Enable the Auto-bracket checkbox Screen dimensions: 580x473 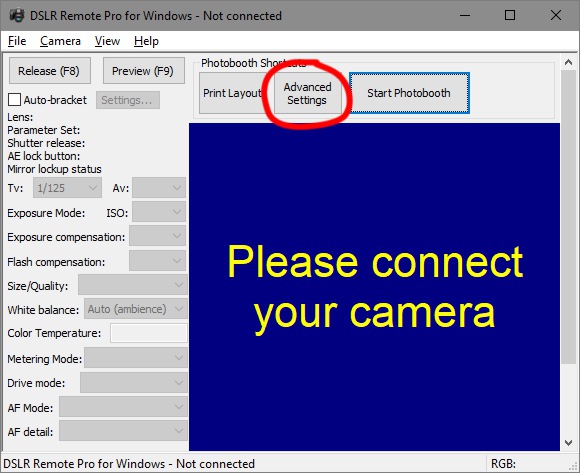tap(14, 100)
